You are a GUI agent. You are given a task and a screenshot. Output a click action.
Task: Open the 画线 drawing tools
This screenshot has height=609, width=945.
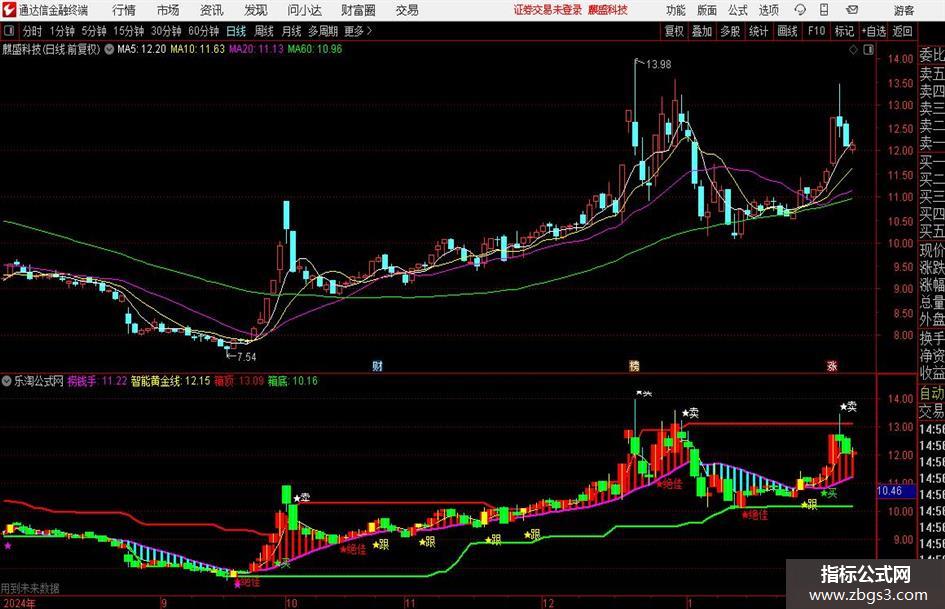pyautogui.click(x=788, y=31)
